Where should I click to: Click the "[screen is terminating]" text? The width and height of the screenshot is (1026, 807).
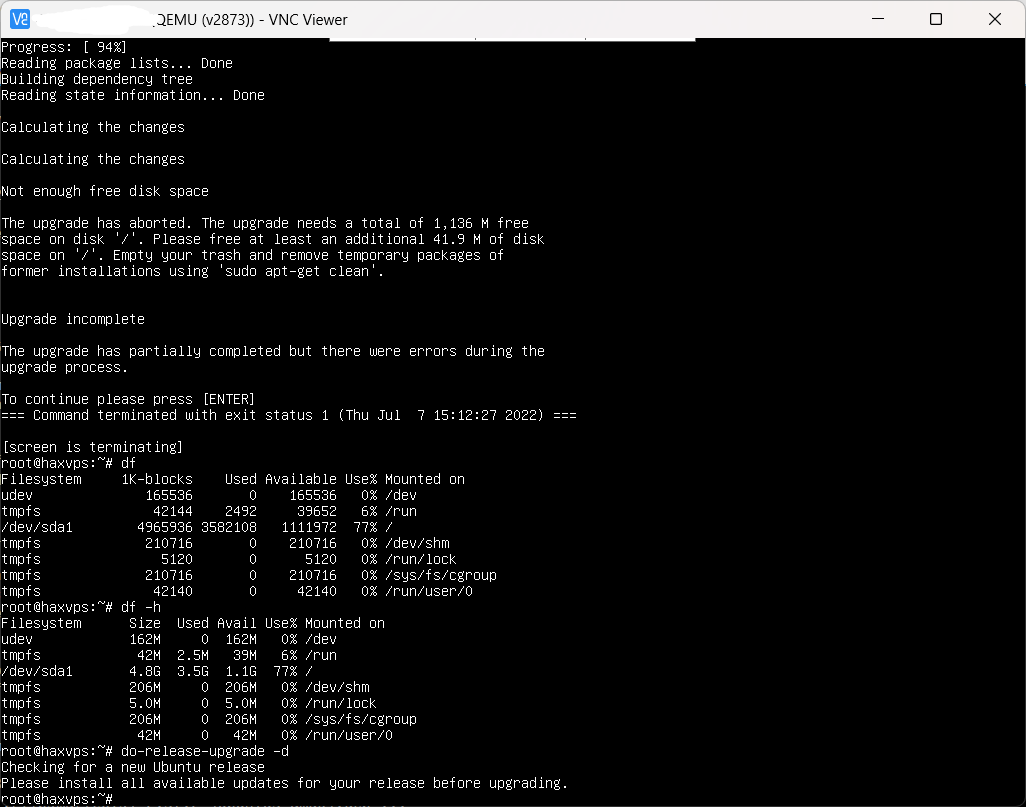tap(93, 447)
